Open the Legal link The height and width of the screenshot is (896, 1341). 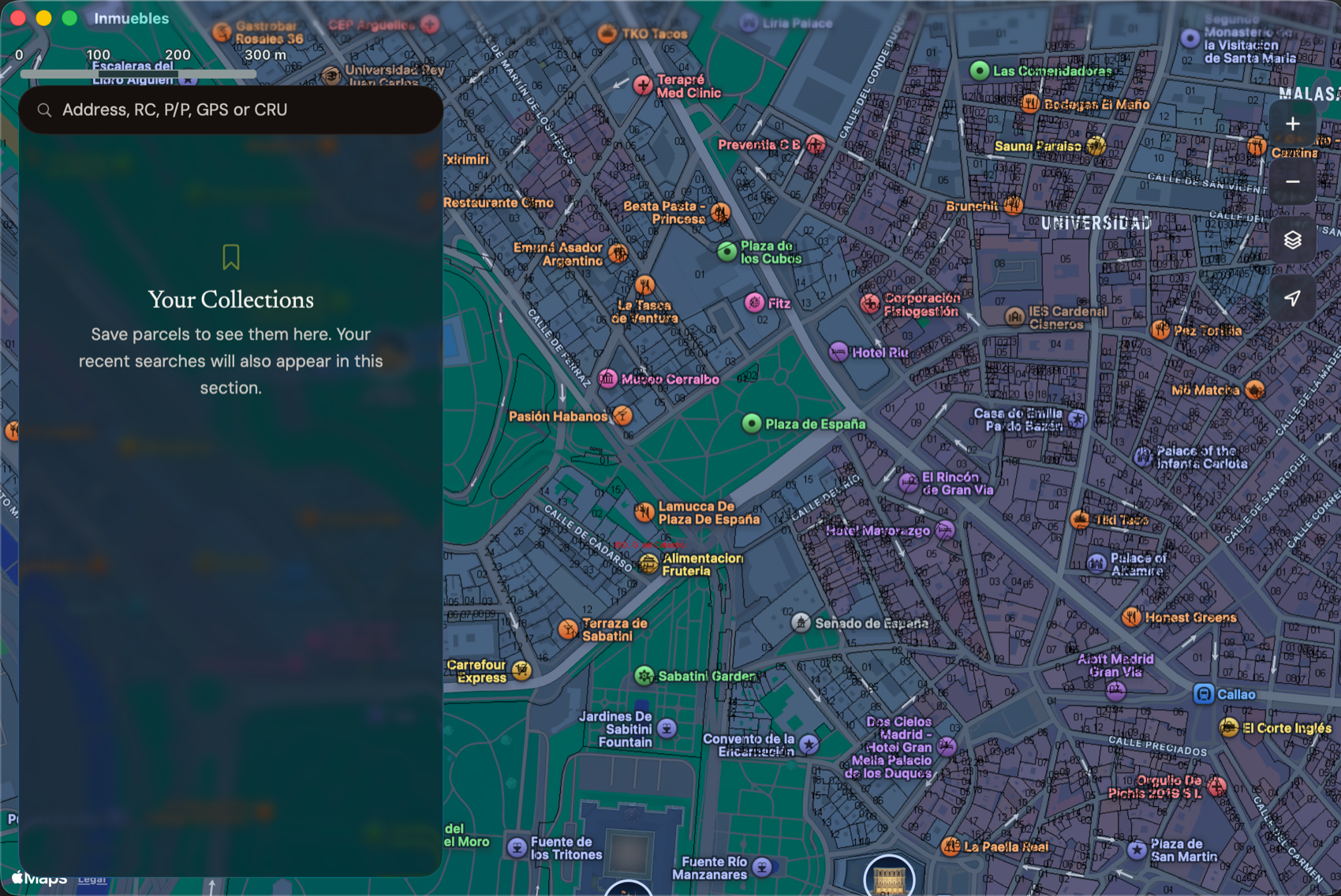[x=92, y=879]
